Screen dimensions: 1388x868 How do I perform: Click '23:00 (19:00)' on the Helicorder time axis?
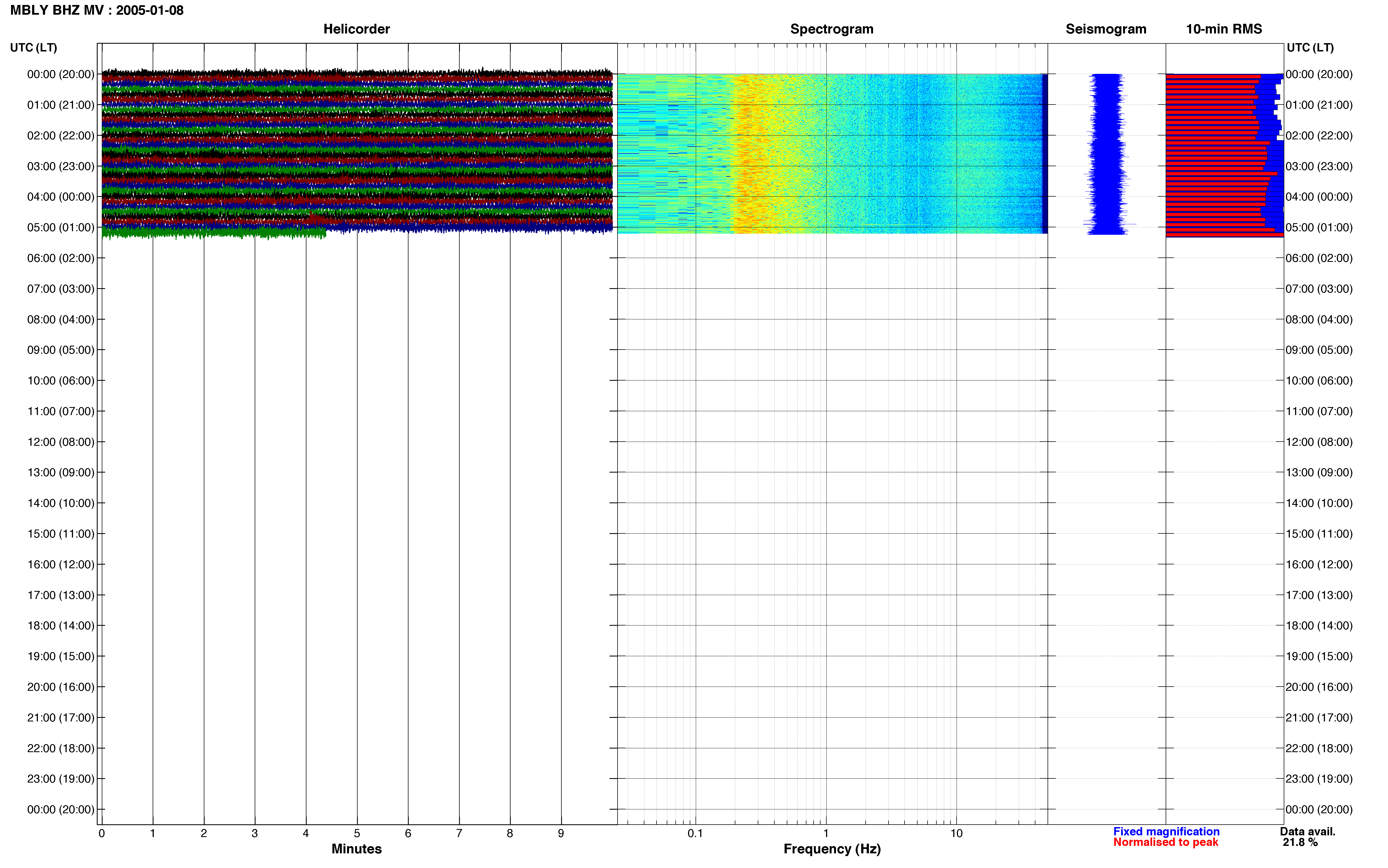click(61, 779)
